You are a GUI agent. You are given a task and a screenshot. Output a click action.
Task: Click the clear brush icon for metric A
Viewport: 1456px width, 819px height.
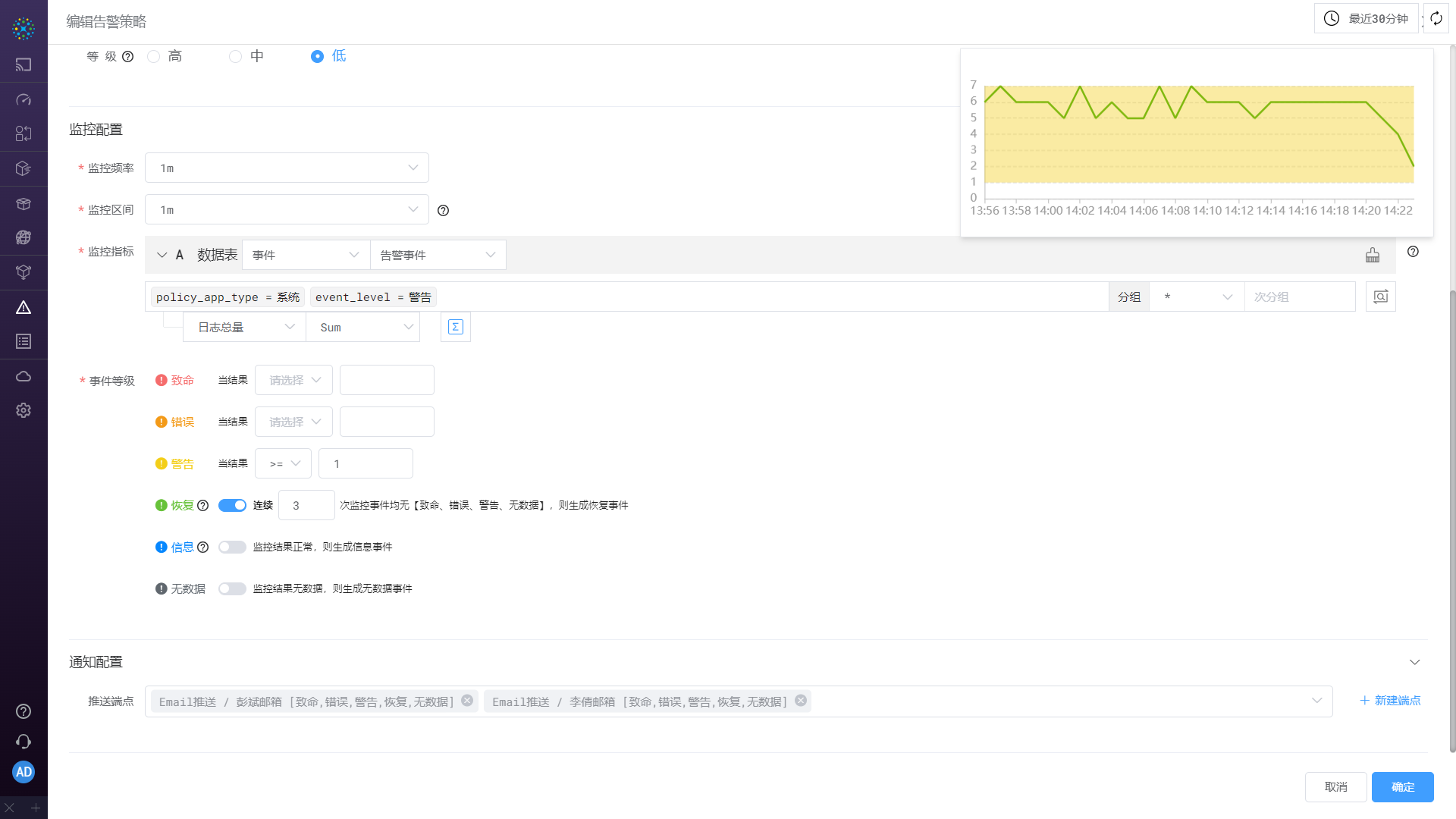pyautogui.click(x=1373, y=256)
